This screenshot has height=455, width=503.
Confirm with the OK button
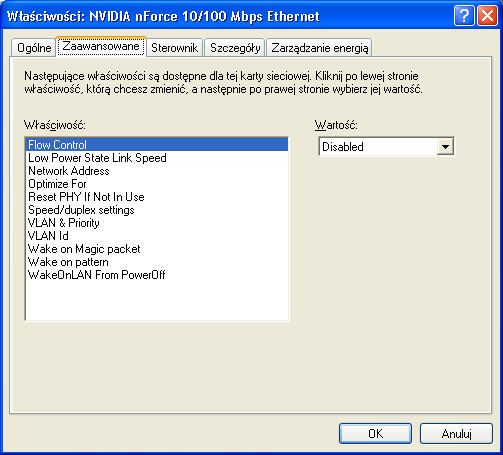375,433
